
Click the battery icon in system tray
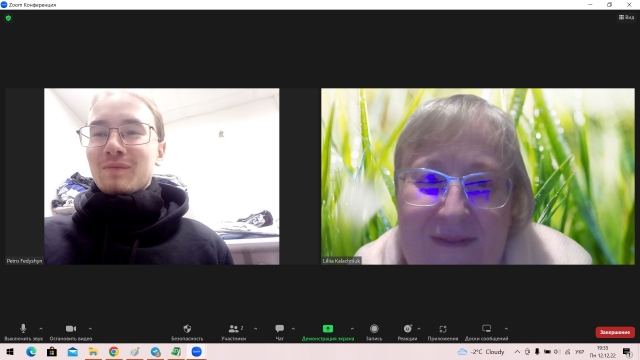click(547, 351)
